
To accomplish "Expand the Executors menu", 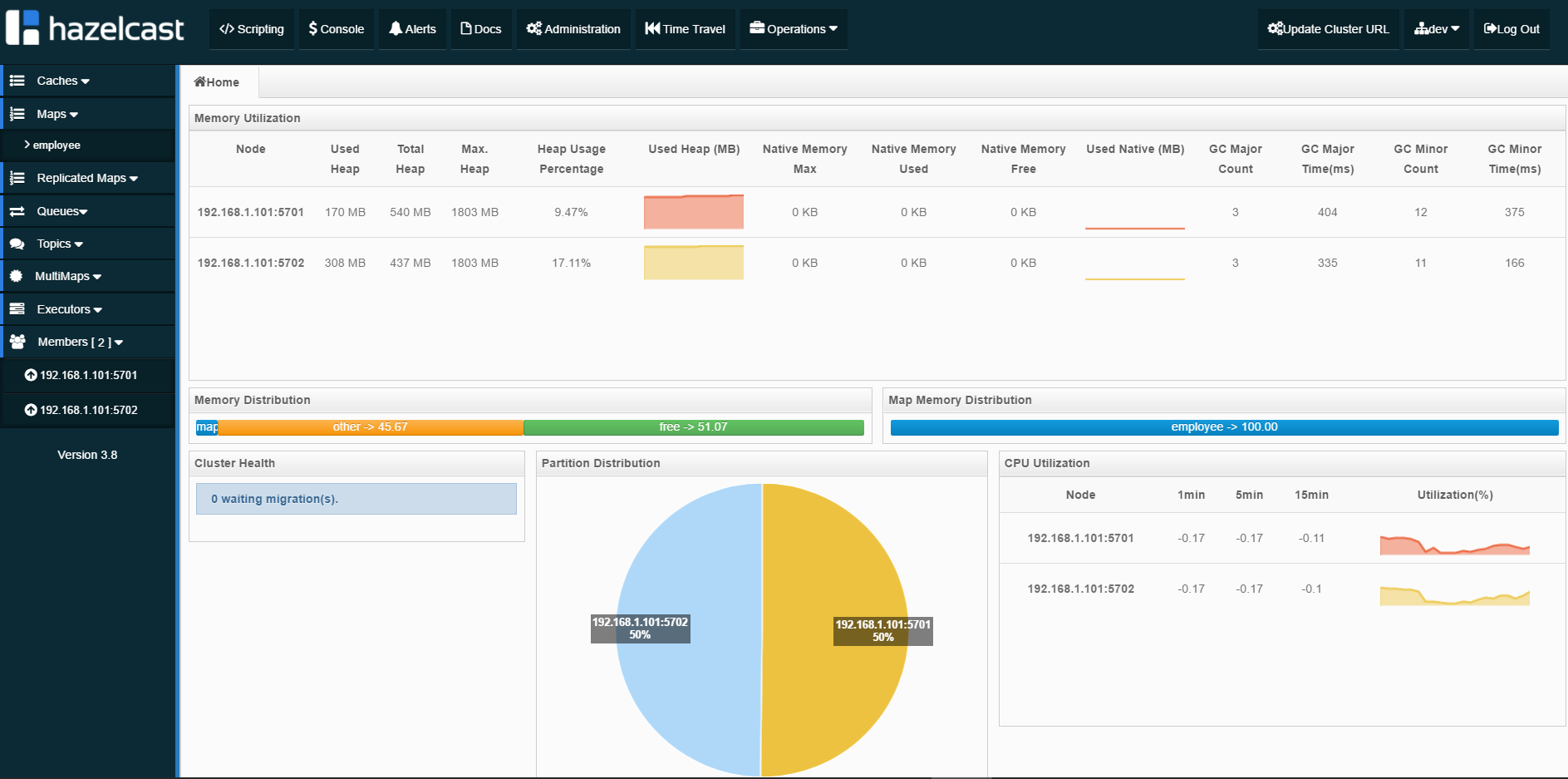I will tap(88, 309).
